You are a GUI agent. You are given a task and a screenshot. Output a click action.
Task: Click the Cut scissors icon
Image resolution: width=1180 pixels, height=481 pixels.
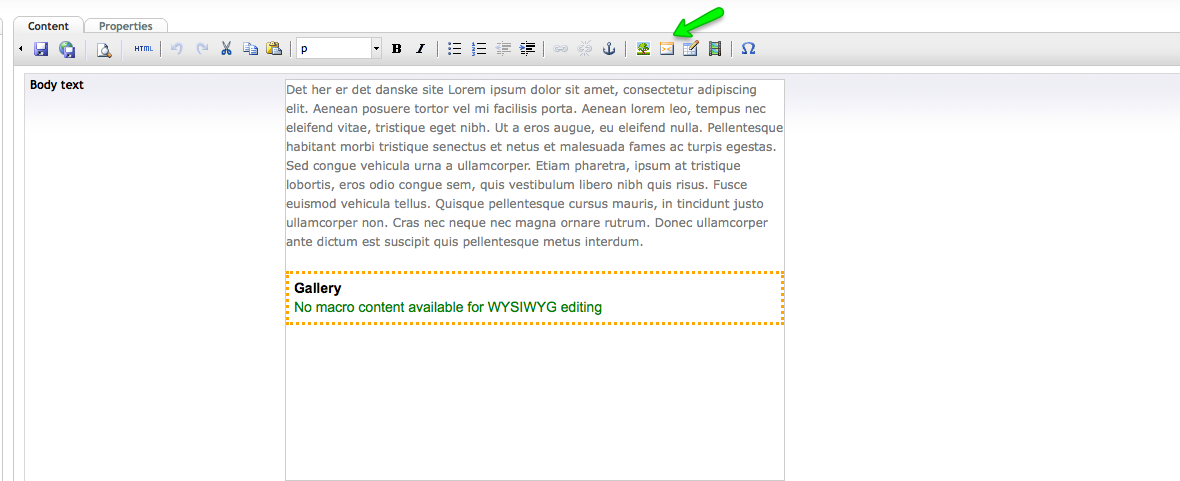coord(226,49)
